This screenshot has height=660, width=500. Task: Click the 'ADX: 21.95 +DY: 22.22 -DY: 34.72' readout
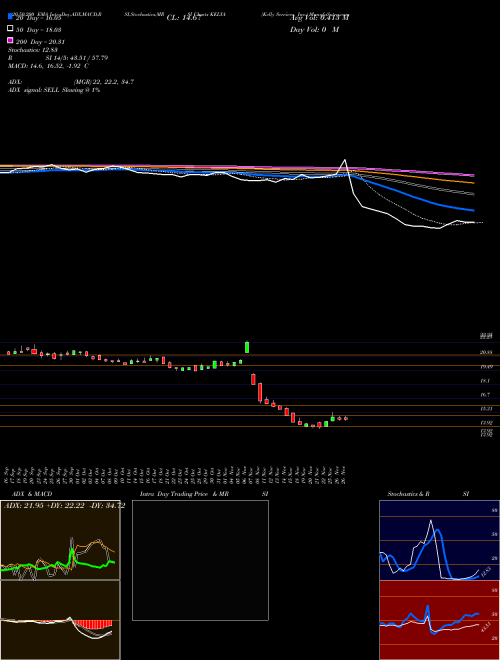tap(64, 506)
